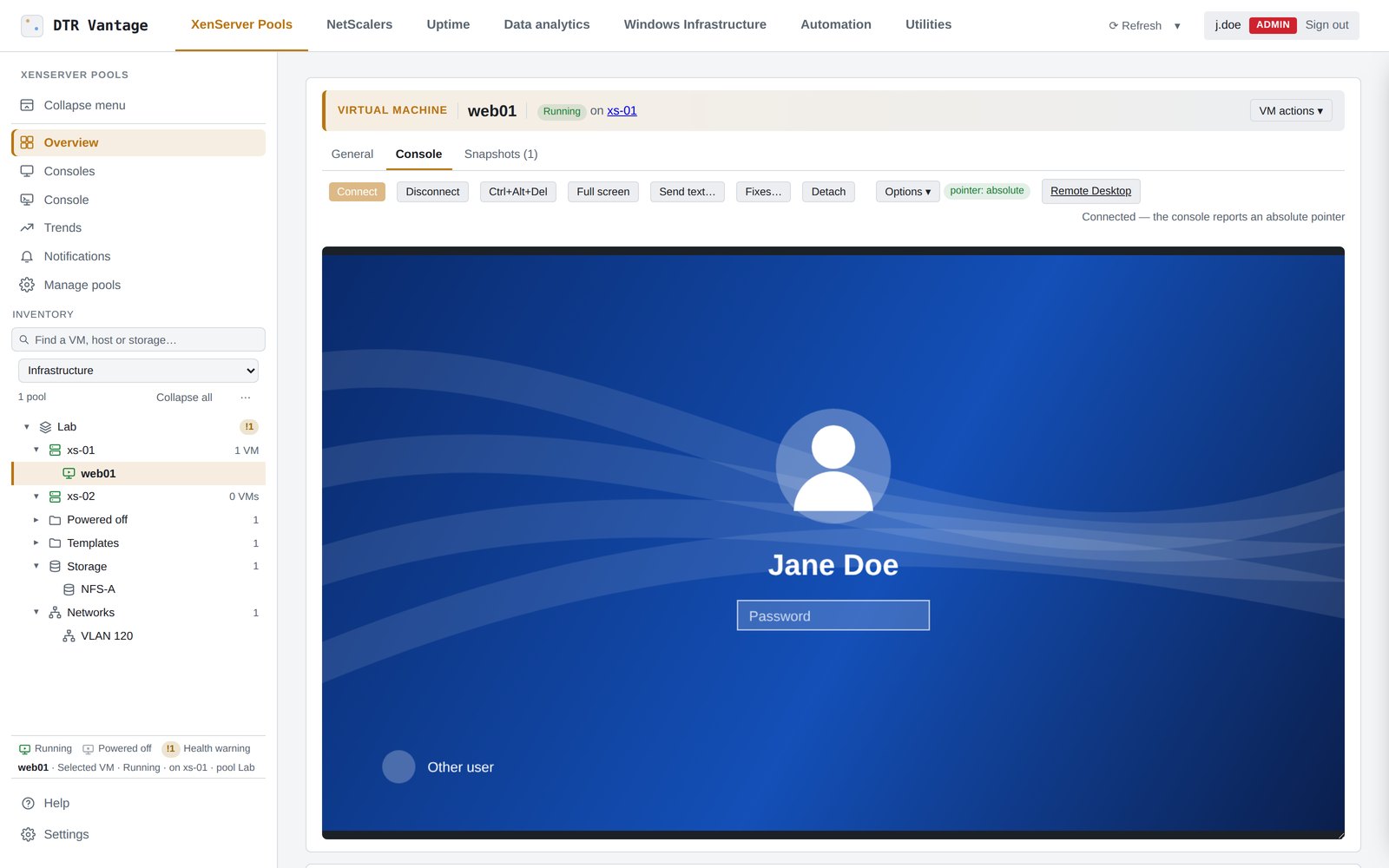Screen dimensions: 1389x868
Task: Open the NetScalers tab
Action: 359,24
